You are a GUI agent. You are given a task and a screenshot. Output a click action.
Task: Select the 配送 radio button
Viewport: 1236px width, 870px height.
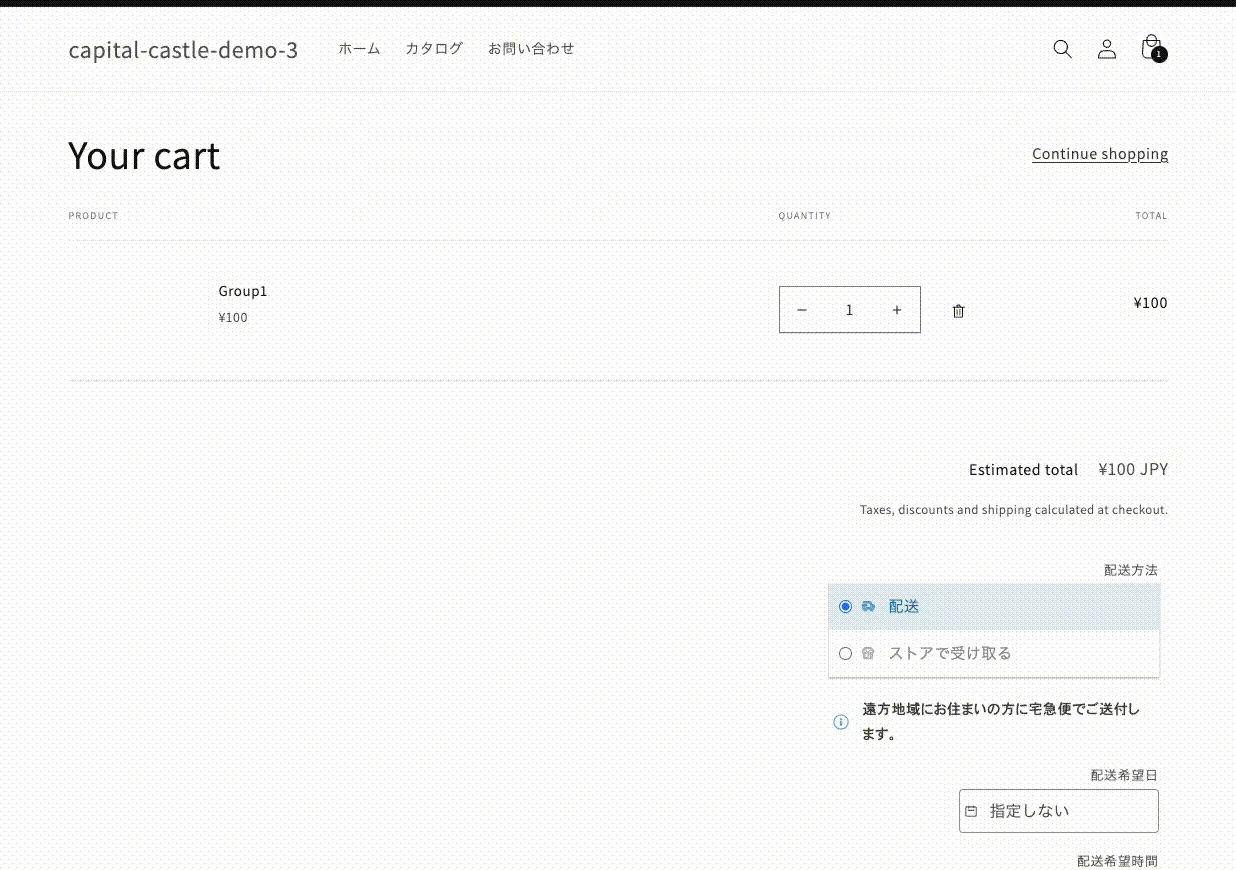pos(846,606)
